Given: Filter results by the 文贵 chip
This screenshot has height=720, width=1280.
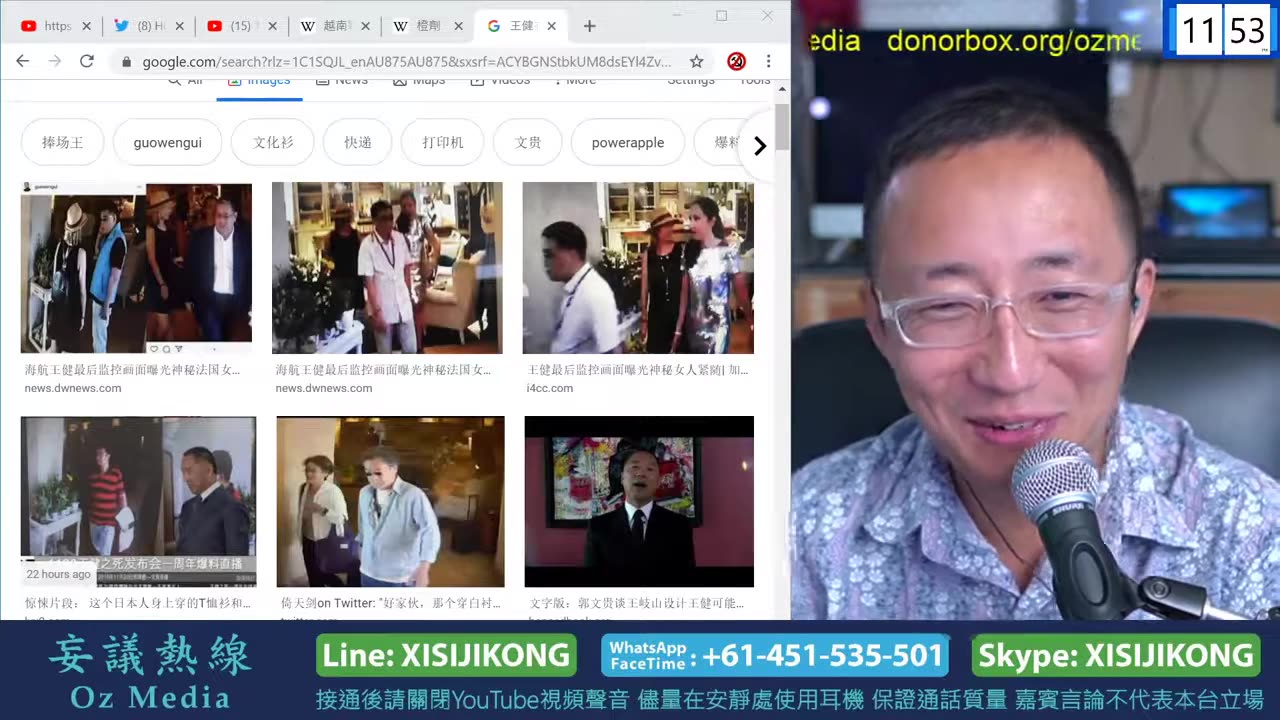Looking at the screenshot, I should 528,142.
